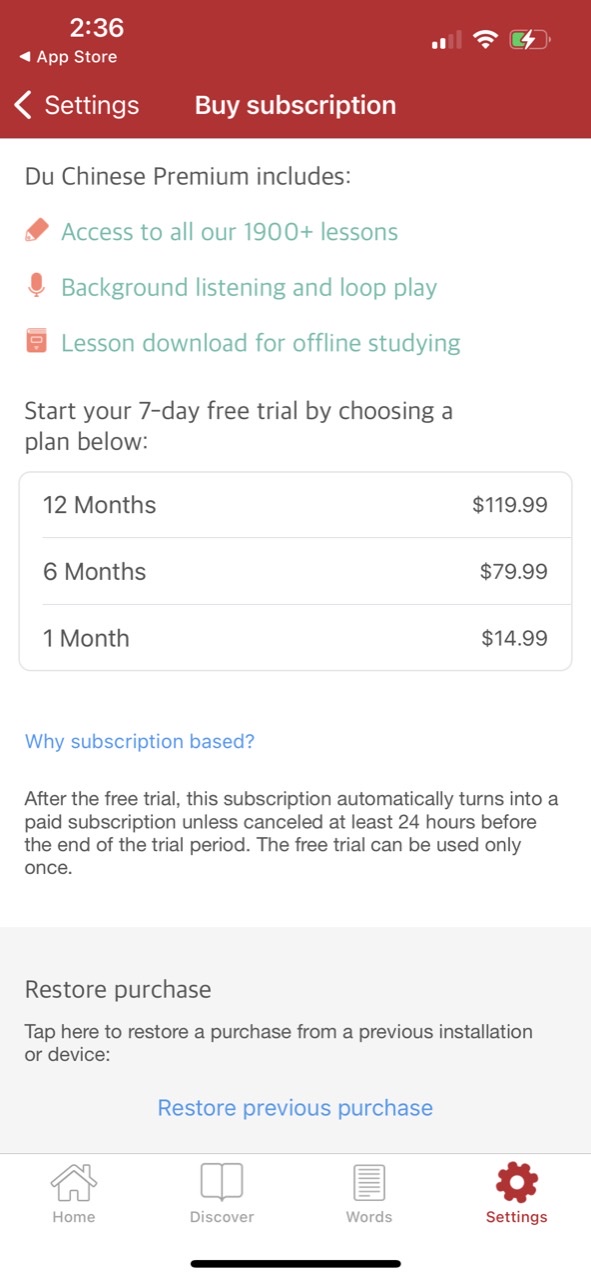Select the Settings gear icon
The width and height of the screenshot is (591, 1280).
(517, 1183)
